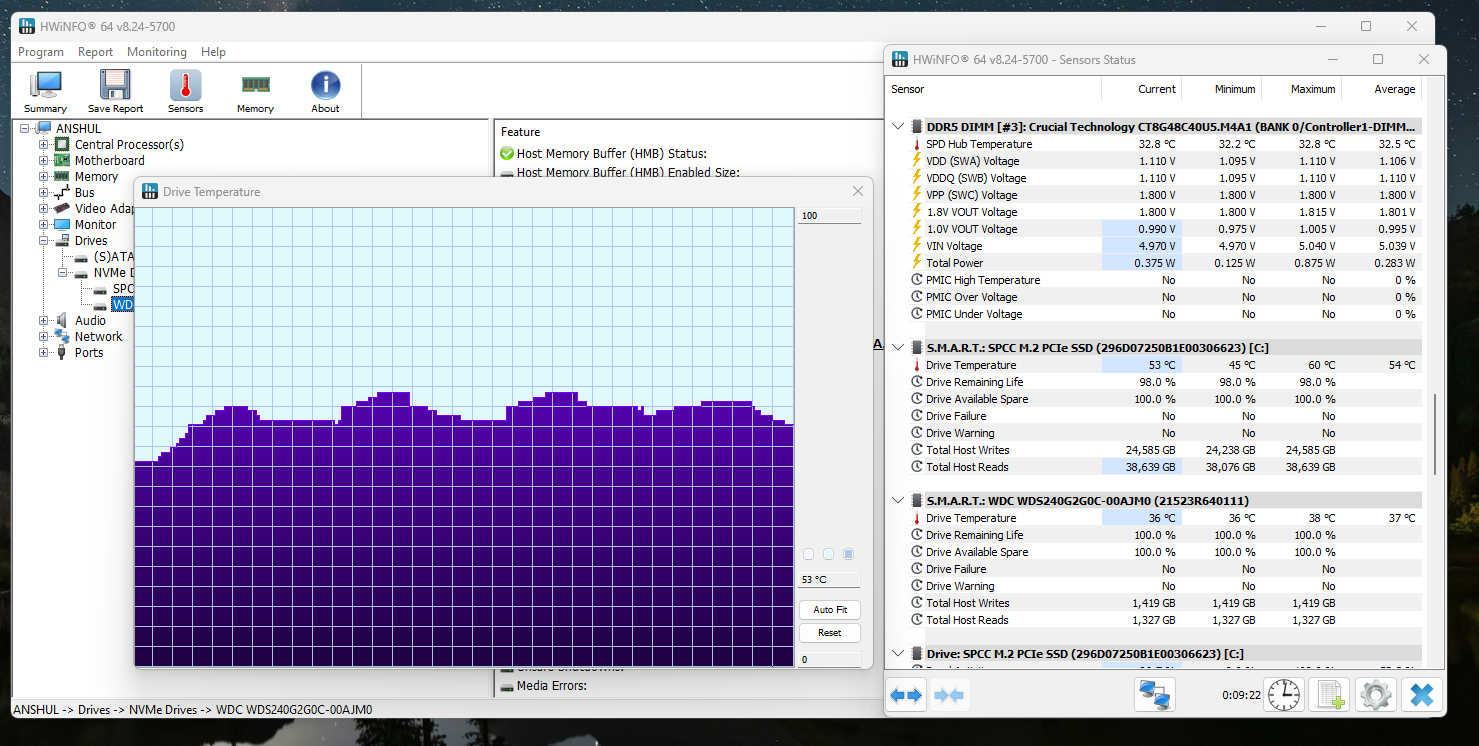Open the Monitoring menu
The width and height of the screenshot is (1479, 746).
156,52
